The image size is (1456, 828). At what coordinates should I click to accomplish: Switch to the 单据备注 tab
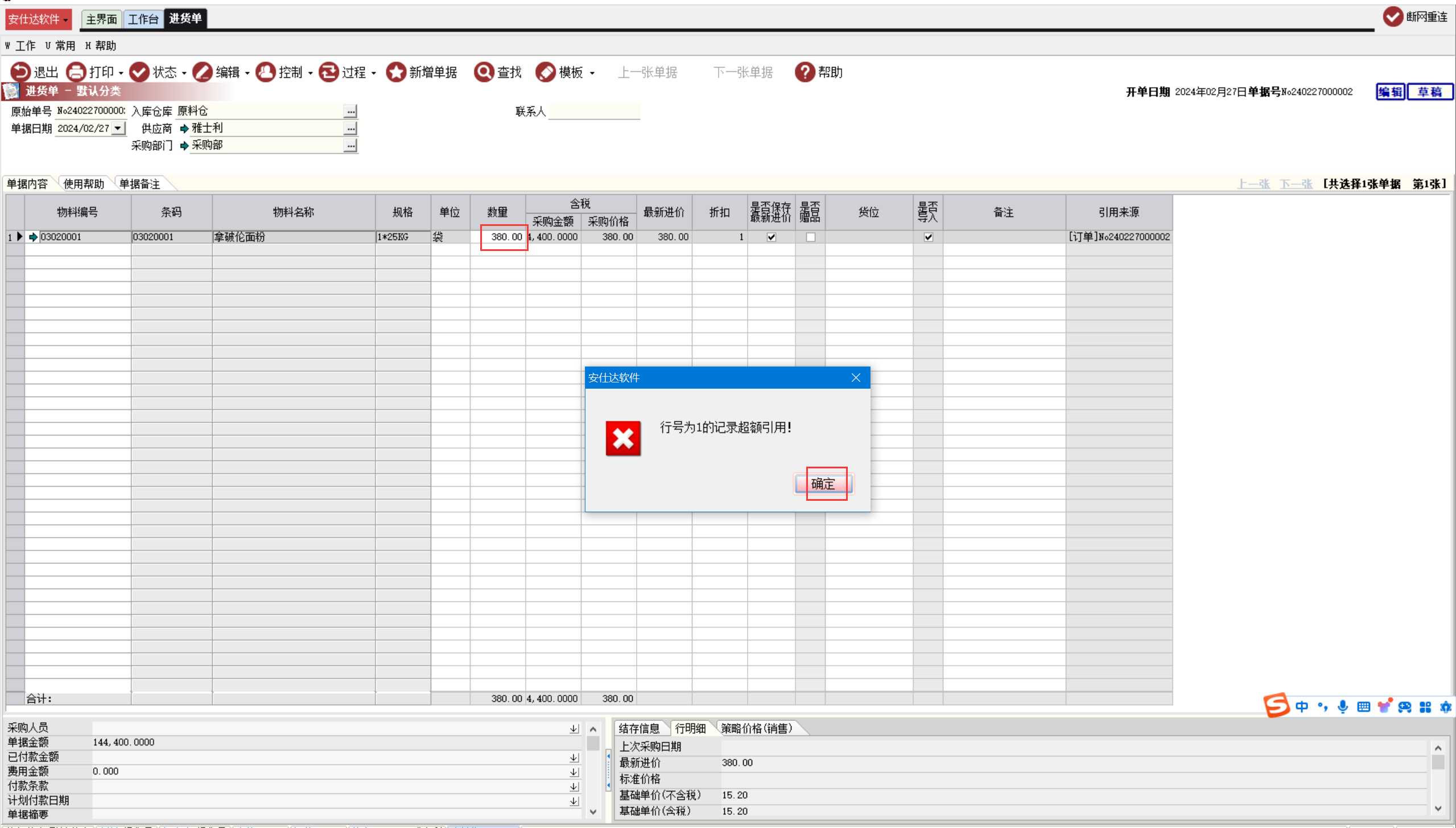coord(140,184)
